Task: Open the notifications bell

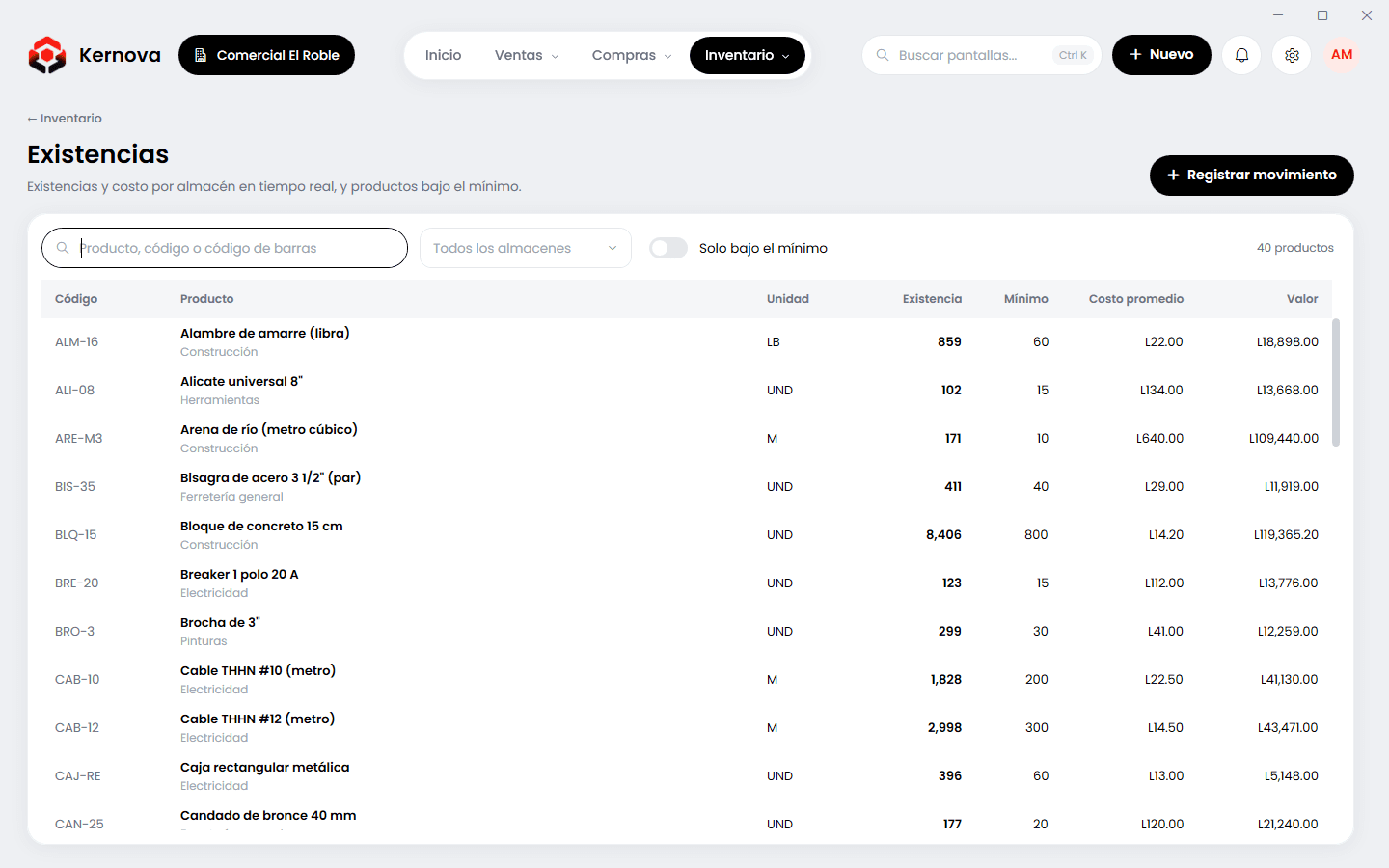Action: 1241,55
